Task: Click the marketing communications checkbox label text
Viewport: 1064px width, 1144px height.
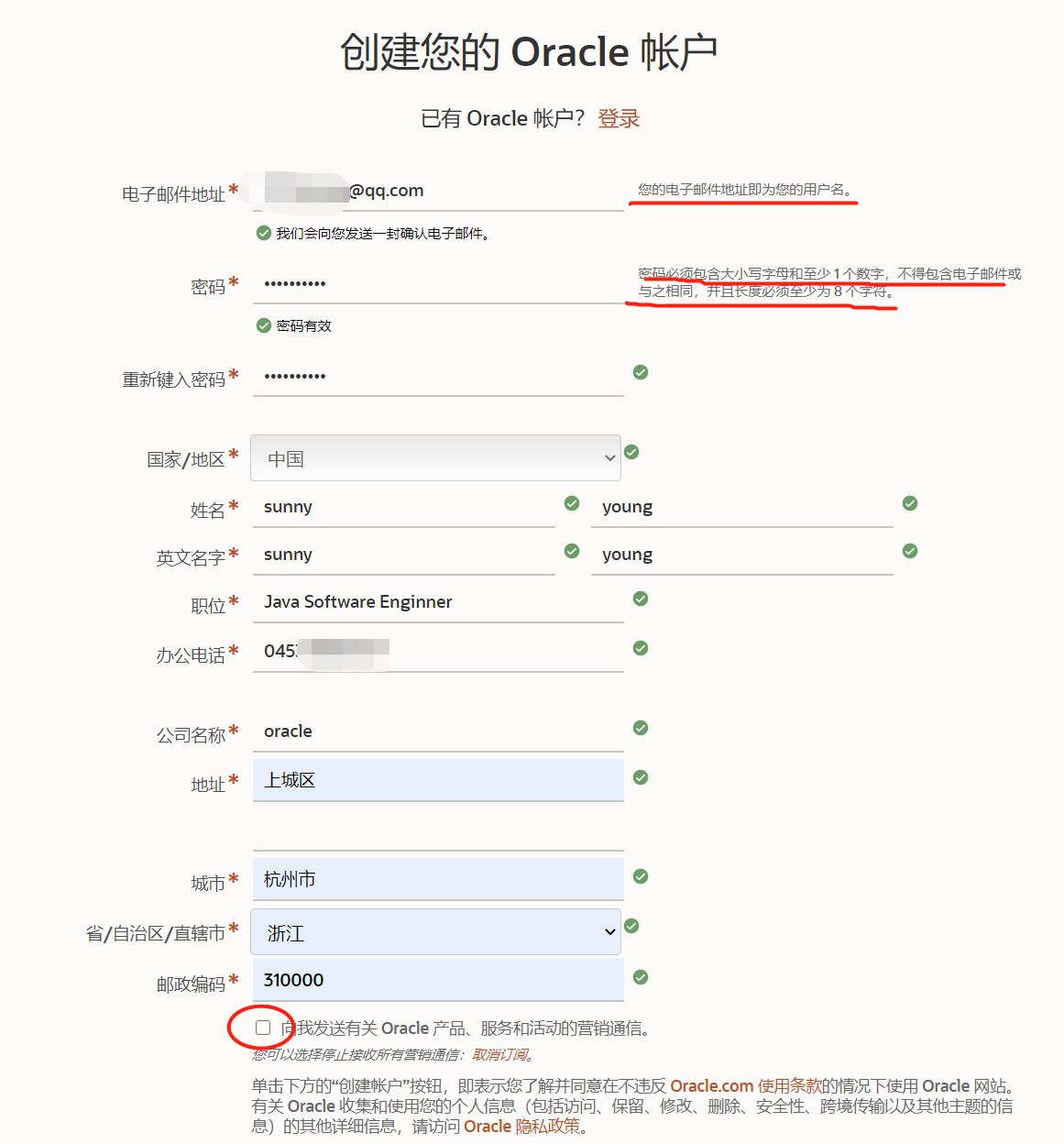Action: (x=467, y=1028)
